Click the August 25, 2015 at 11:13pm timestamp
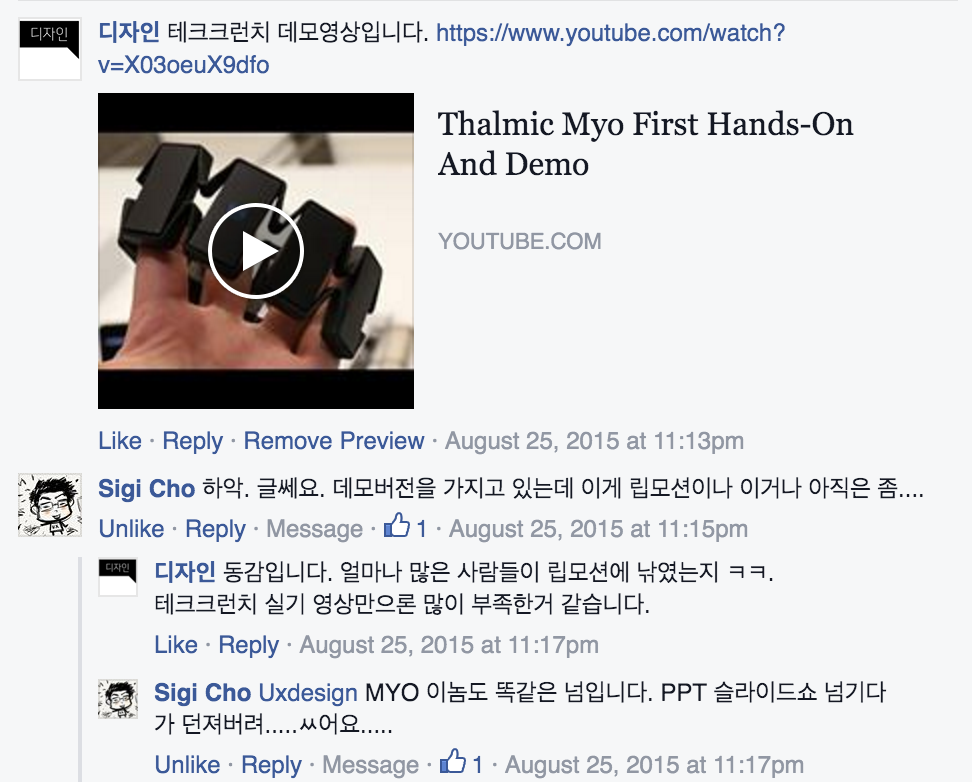 594,441
